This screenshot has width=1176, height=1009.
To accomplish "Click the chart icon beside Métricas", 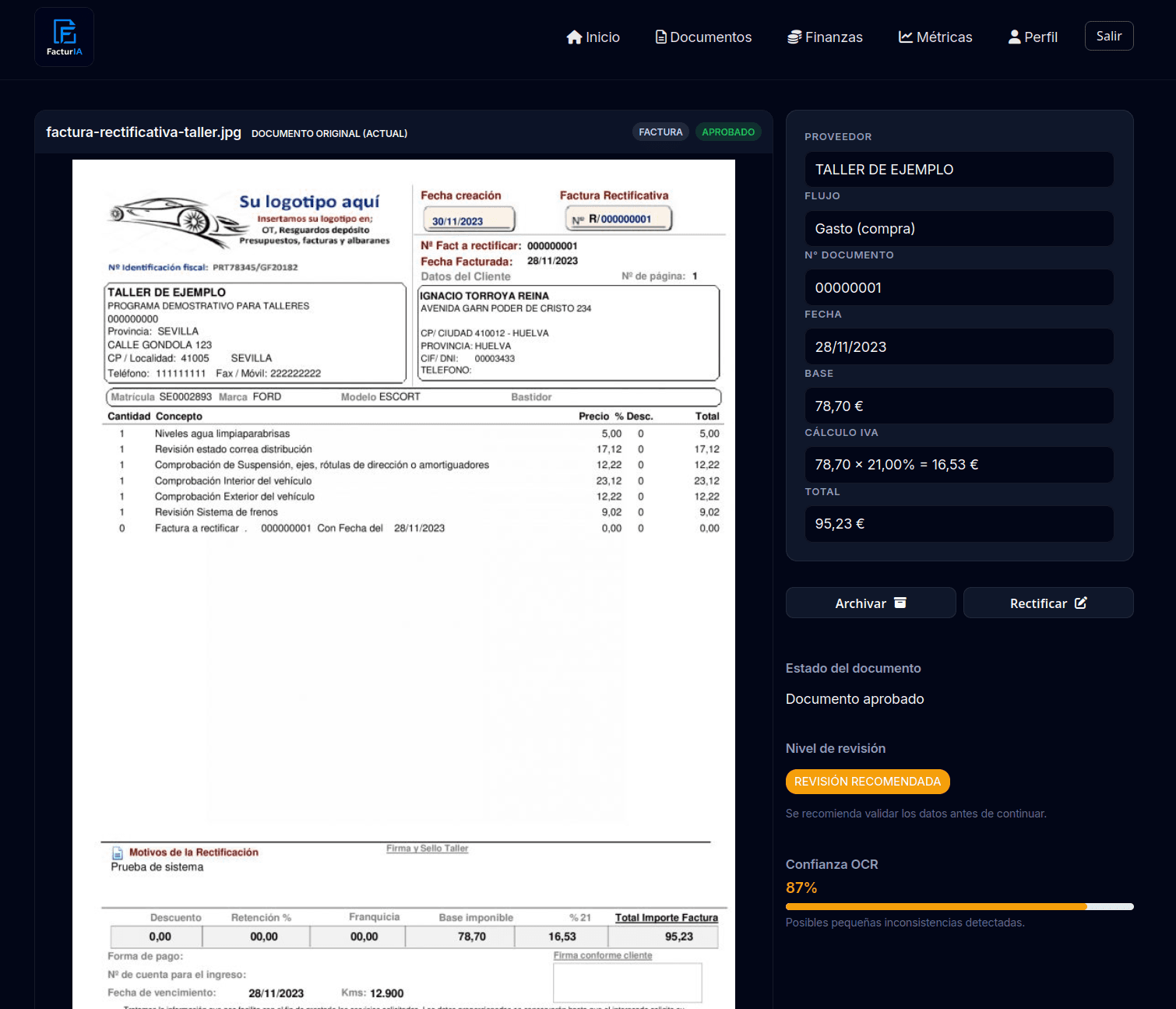I will click(x=906, y=37).
